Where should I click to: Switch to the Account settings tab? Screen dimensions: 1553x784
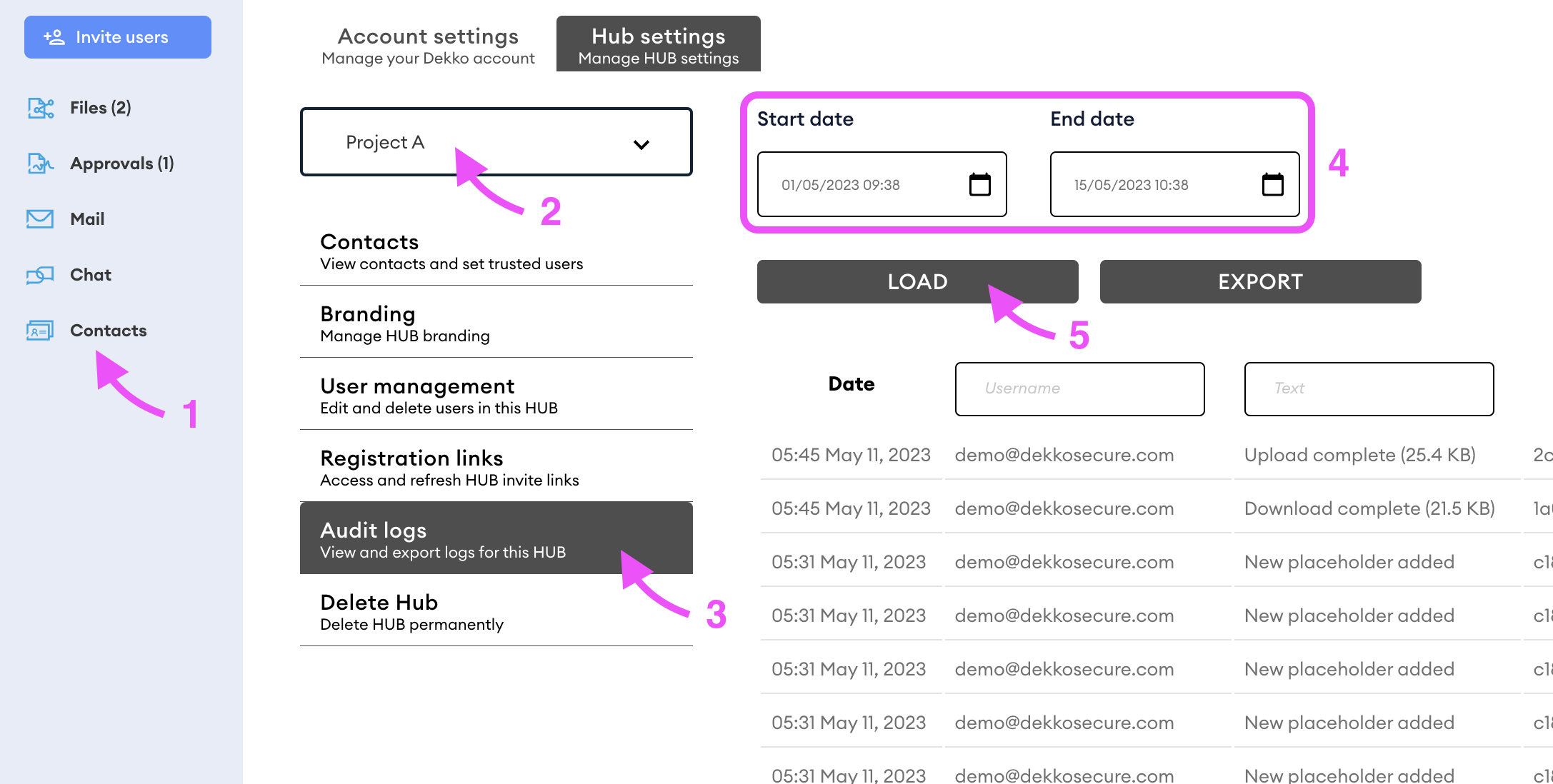428,45
